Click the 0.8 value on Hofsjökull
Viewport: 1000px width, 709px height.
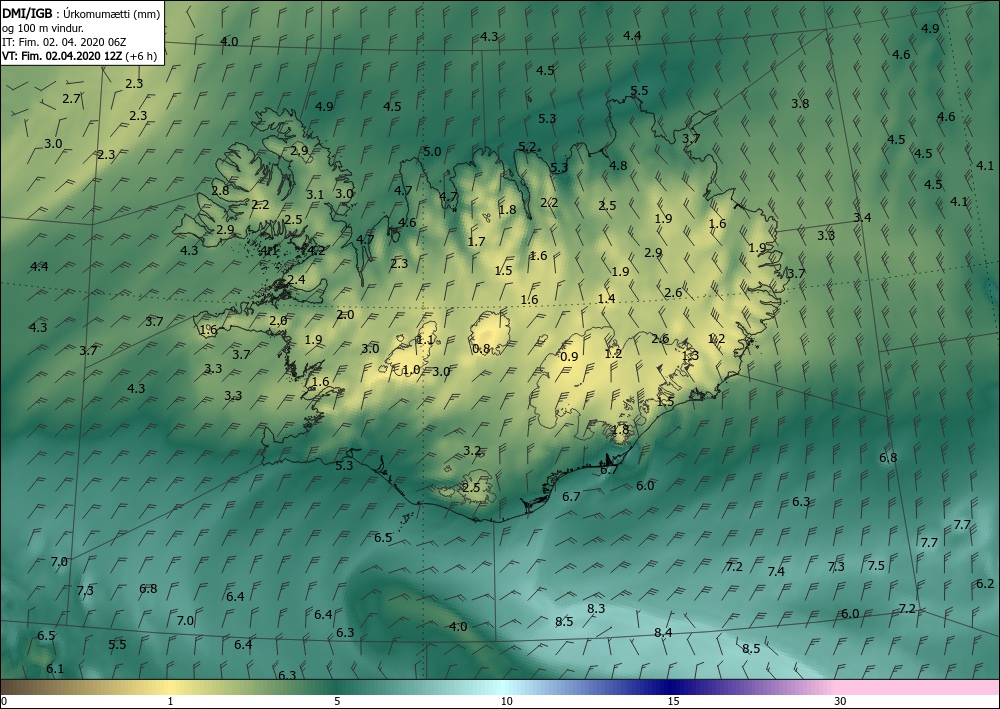[482, 349]
